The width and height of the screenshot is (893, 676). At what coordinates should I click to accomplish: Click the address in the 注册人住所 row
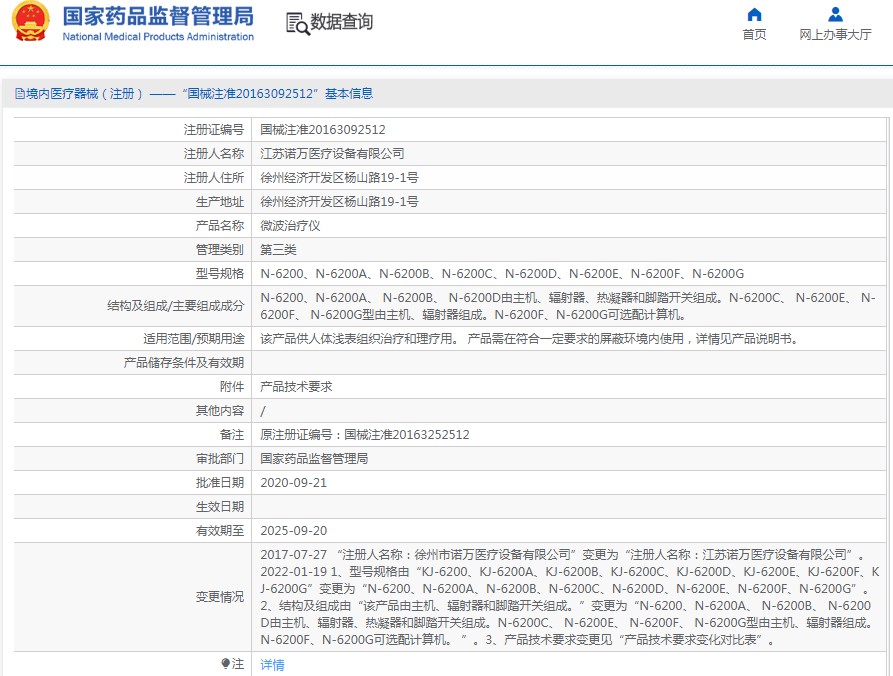click(x=339, y=178)
